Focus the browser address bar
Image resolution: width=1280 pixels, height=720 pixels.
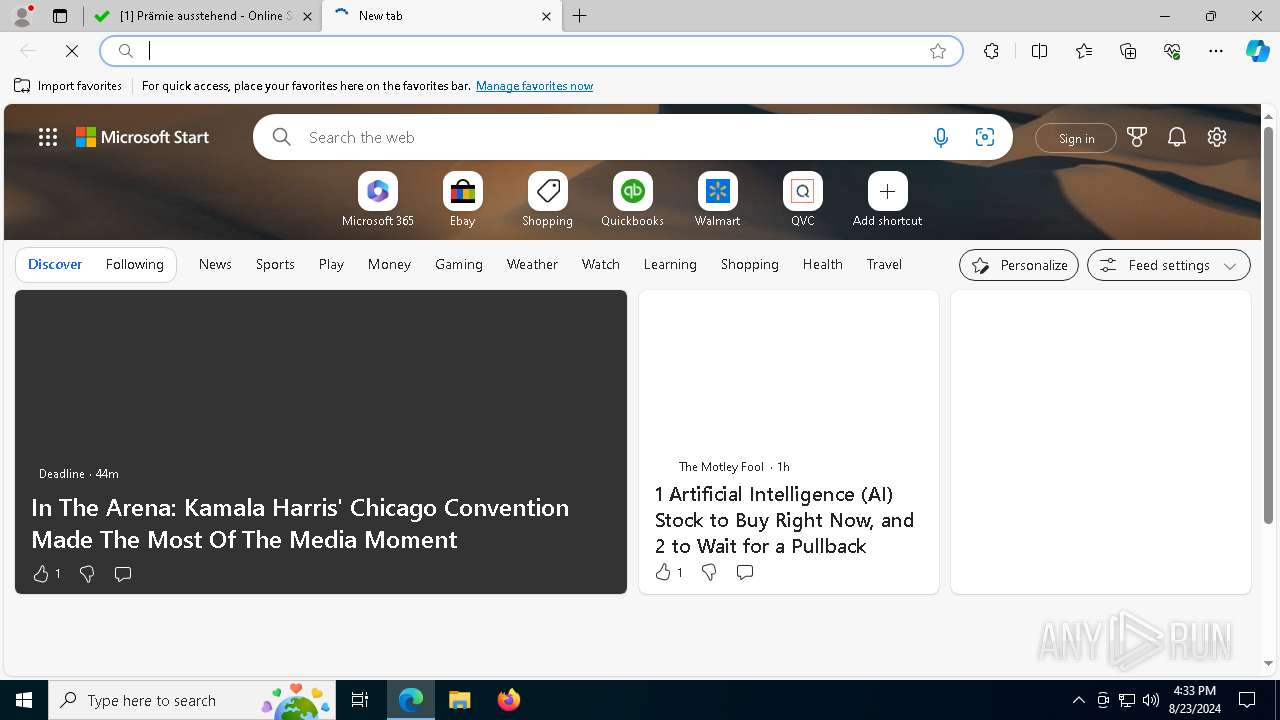click(530, 51)
